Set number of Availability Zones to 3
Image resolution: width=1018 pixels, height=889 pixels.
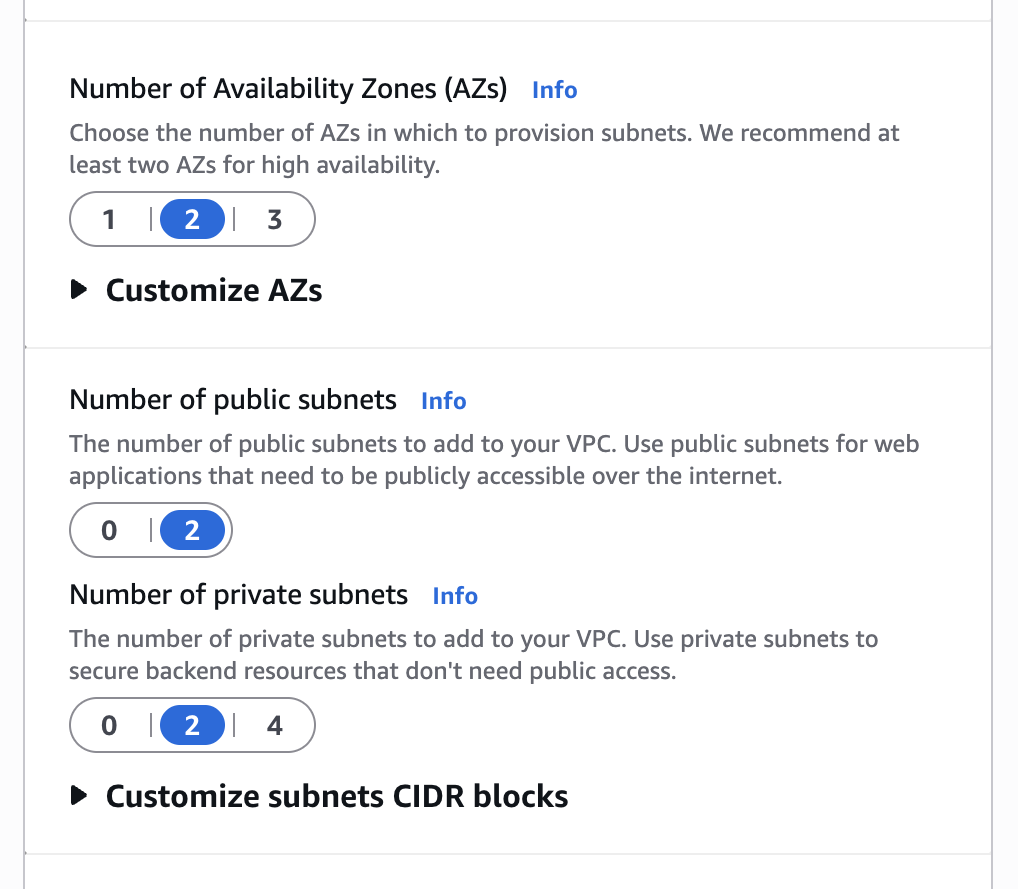[x=275, y=219]
